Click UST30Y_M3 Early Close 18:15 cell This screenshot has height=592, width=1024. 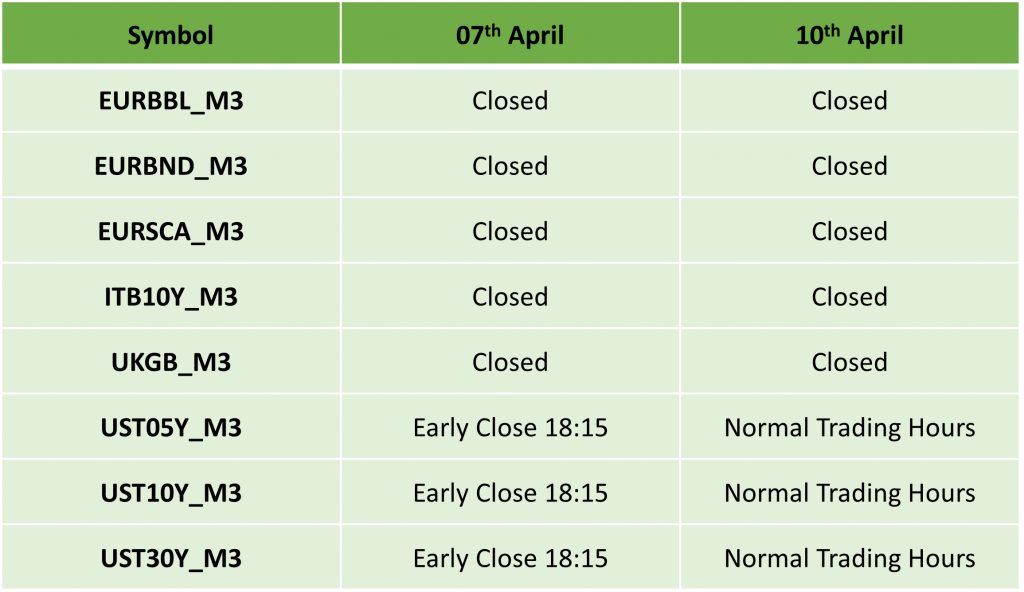click(510, 558)
